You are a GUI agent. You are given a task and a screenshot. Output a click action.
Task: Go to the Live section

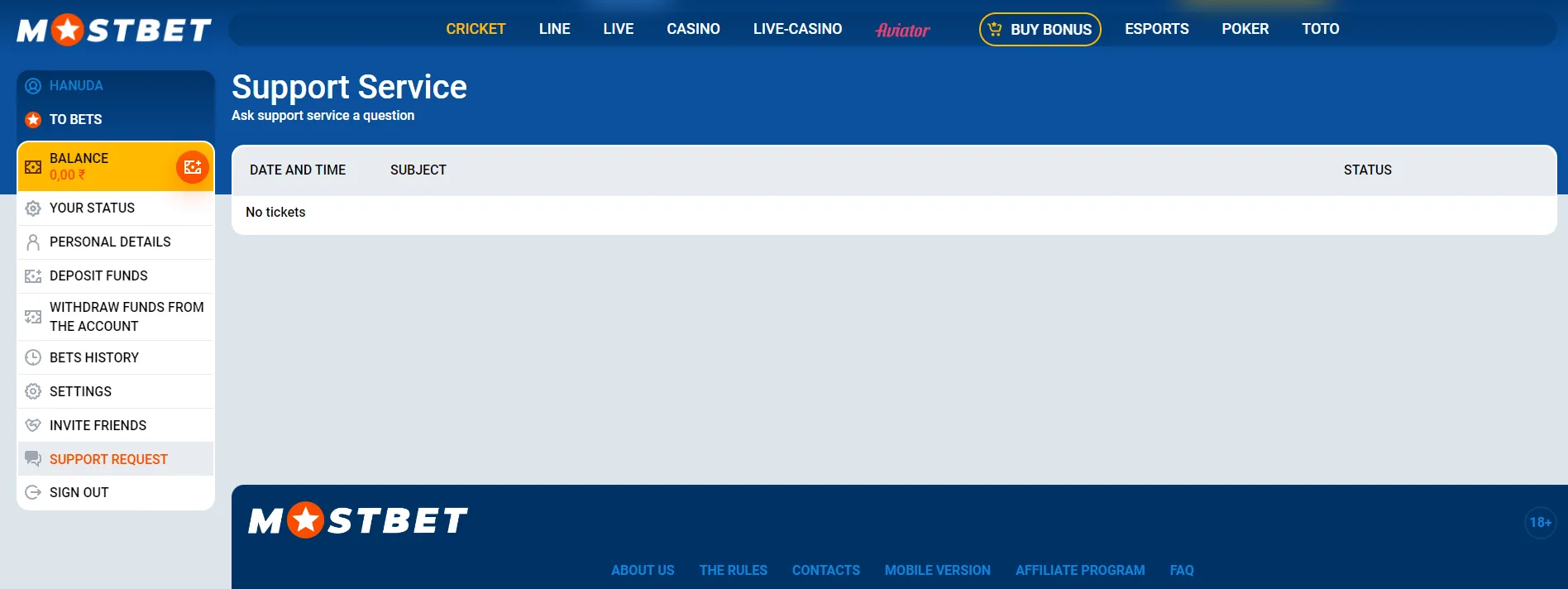point(619,29)
